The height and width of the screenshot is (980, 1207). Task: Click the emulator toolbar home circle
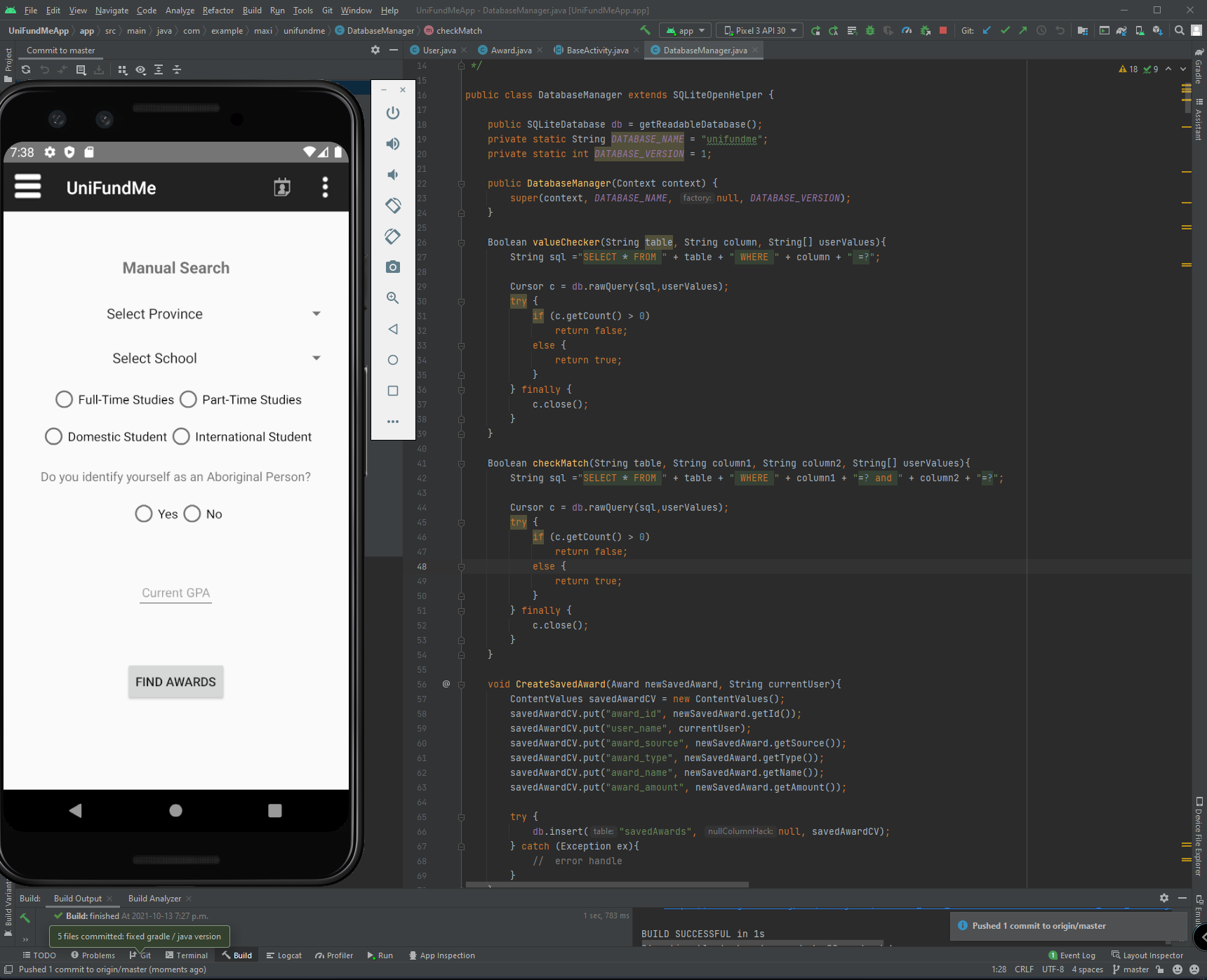[x=393, y=360]
